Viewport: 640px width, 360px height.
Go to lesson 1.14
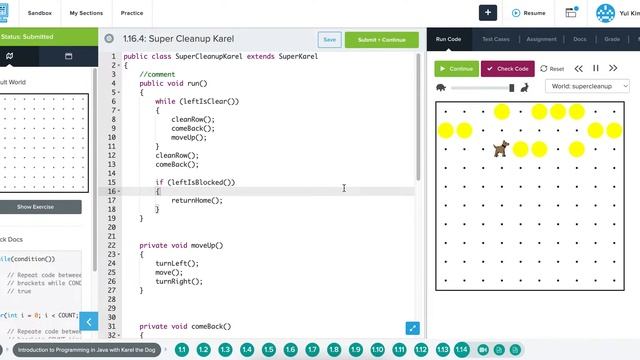point(462,350)
